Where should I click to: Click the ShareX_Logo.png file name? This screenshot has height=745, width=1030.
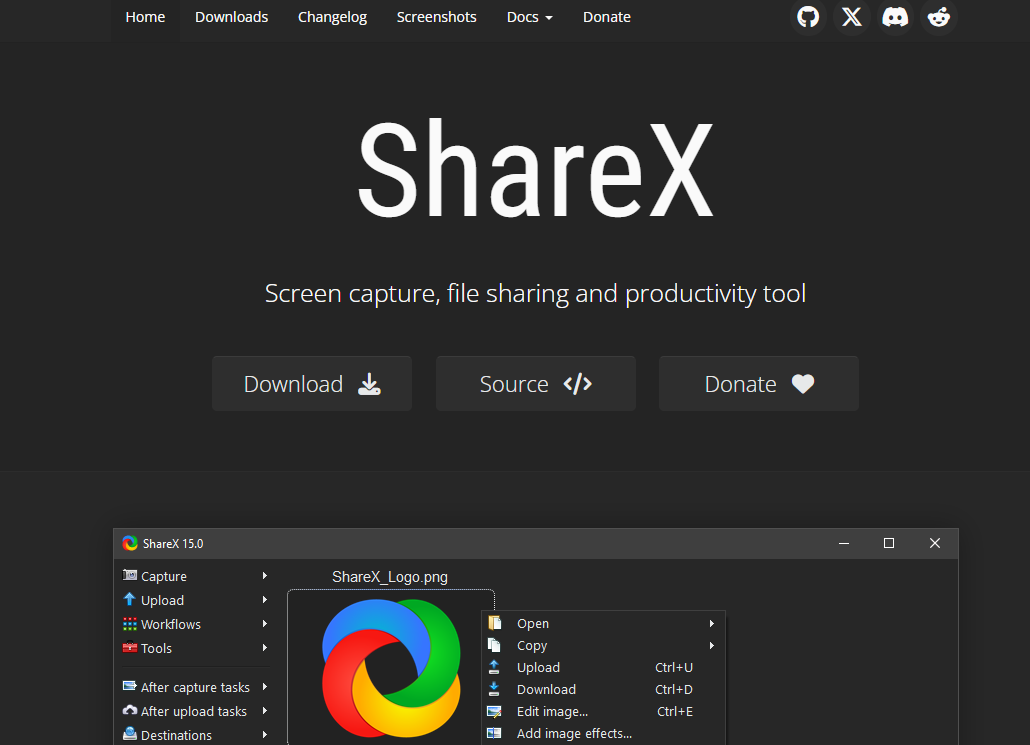[390, 577]
